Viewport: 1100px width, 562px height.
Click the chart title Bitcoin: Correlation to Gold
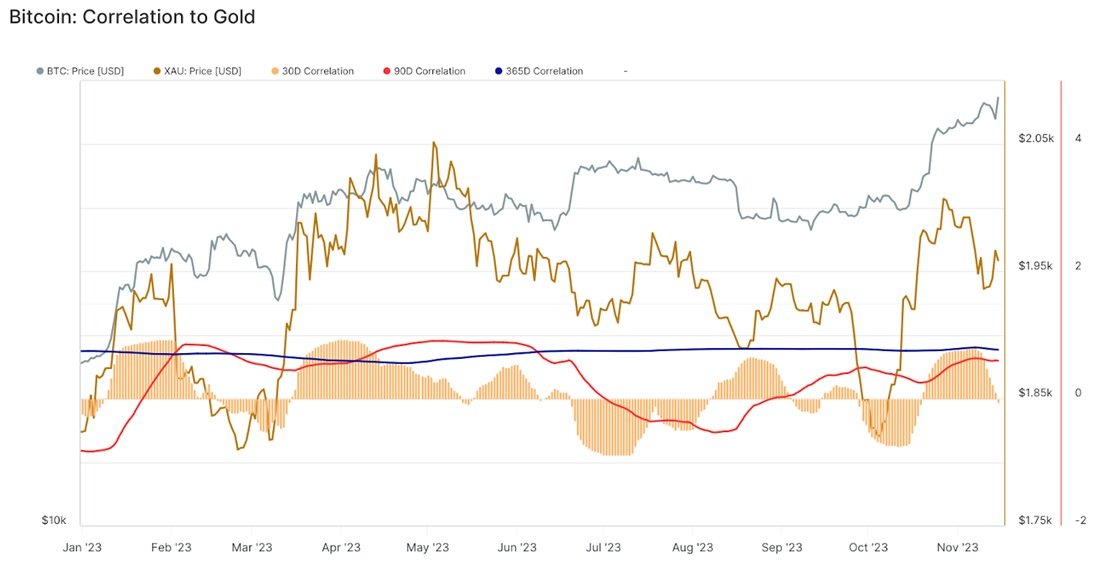click(x=132, y=17)
